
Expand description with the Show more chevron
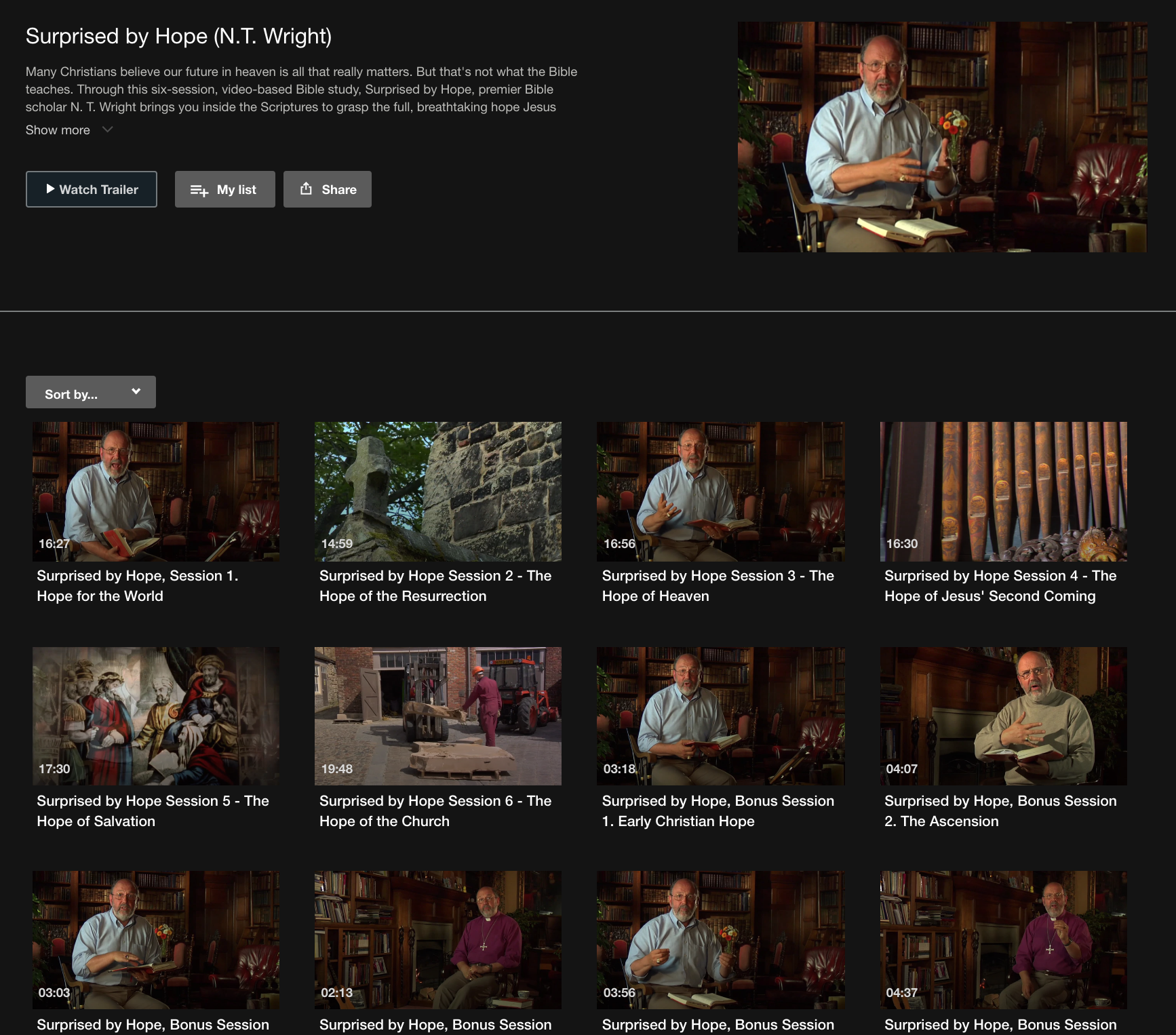(107, 130)
